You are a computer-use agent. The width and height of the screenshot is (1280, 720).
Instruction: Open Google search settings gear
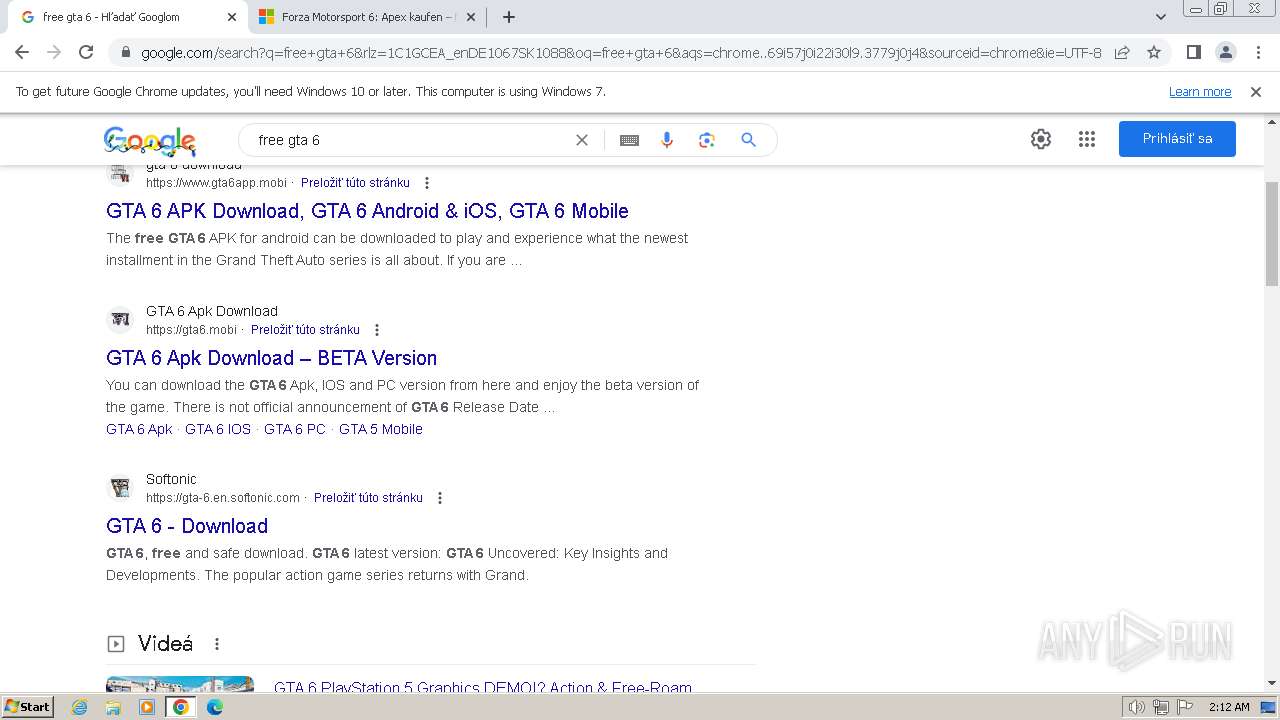pos(1041,139)
